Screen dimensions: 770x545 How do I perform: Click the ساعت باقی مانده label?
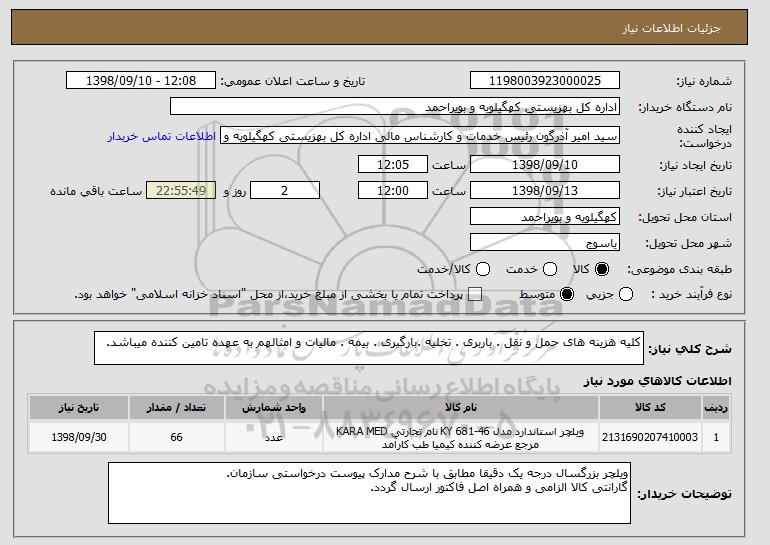pos(96,191)
